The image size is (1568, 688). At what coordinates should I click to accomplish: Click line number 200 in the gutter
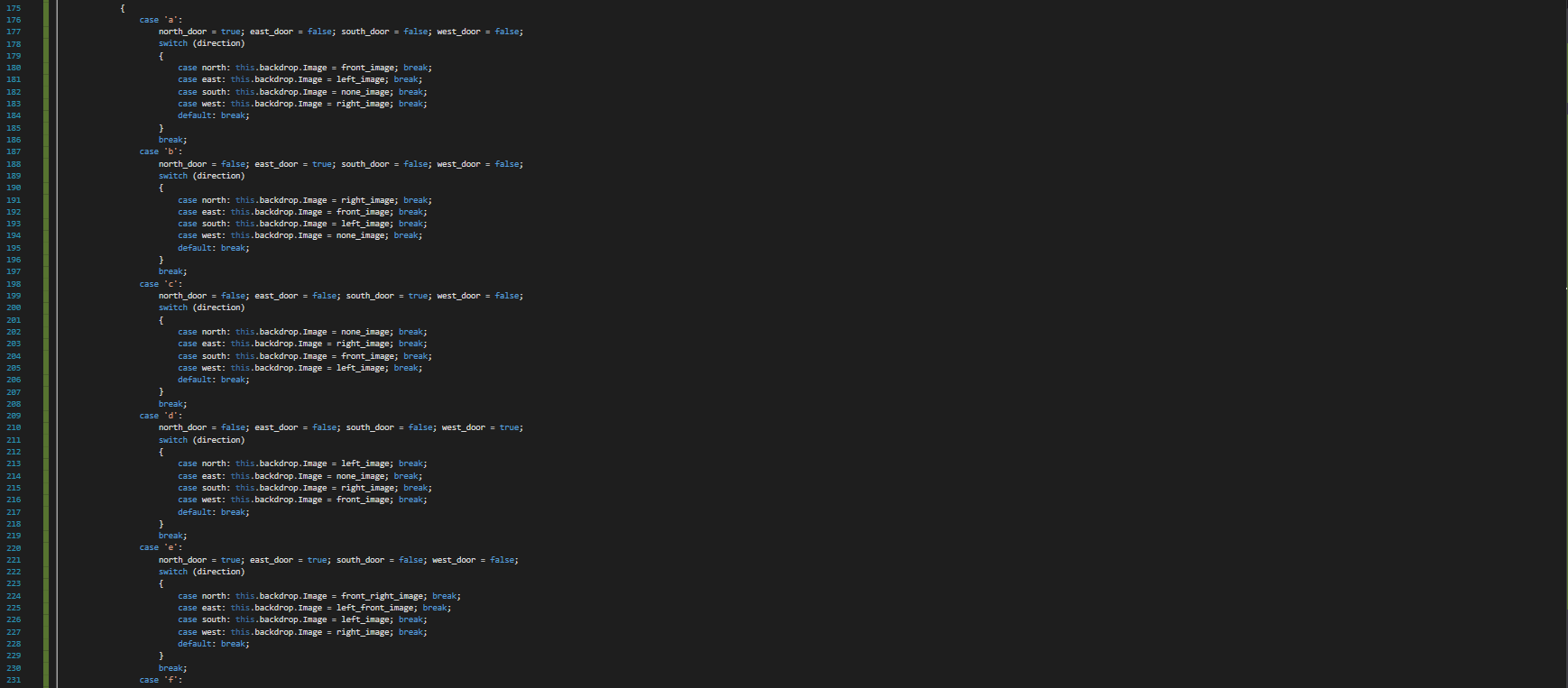(14, 307)
